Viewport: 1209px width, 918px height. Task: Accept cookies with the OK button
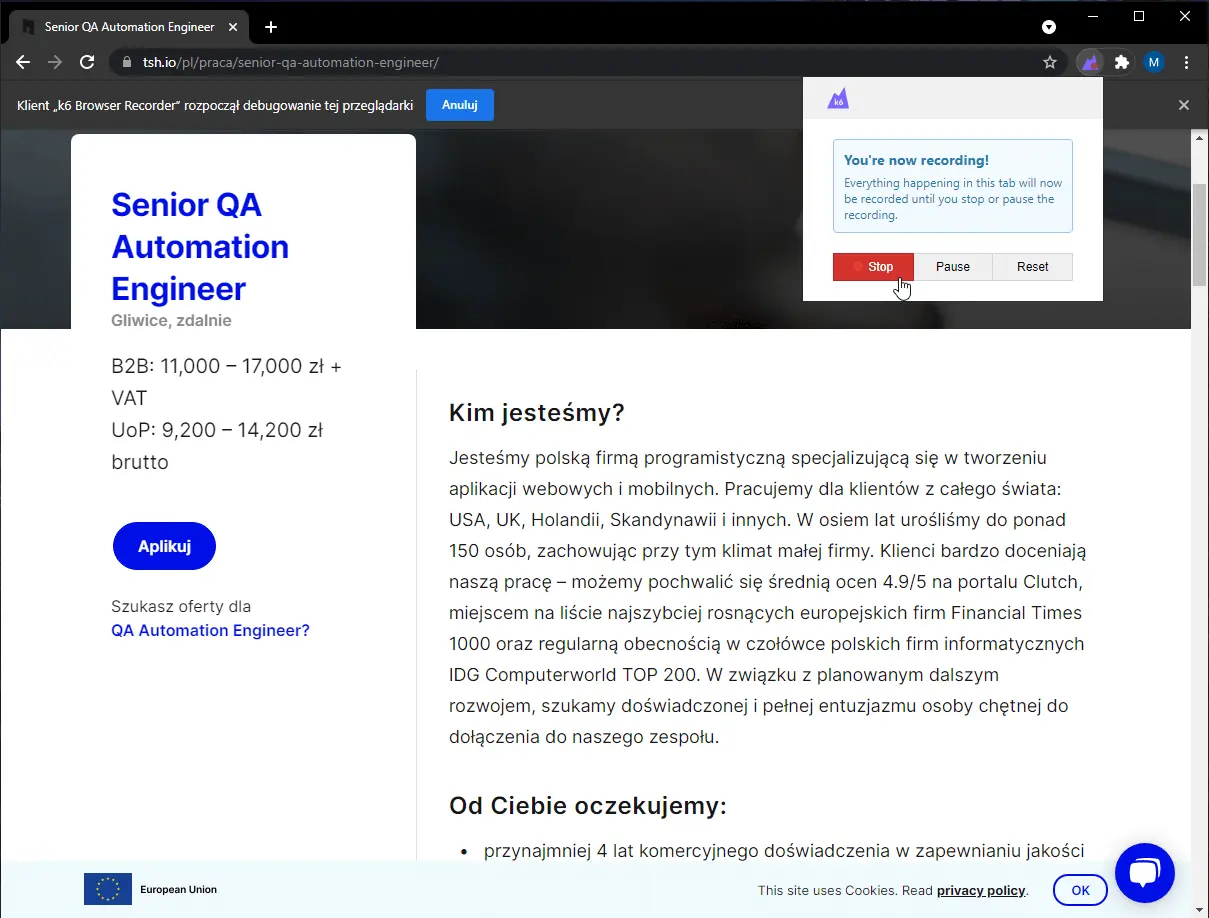click(x=1080, y=889)
